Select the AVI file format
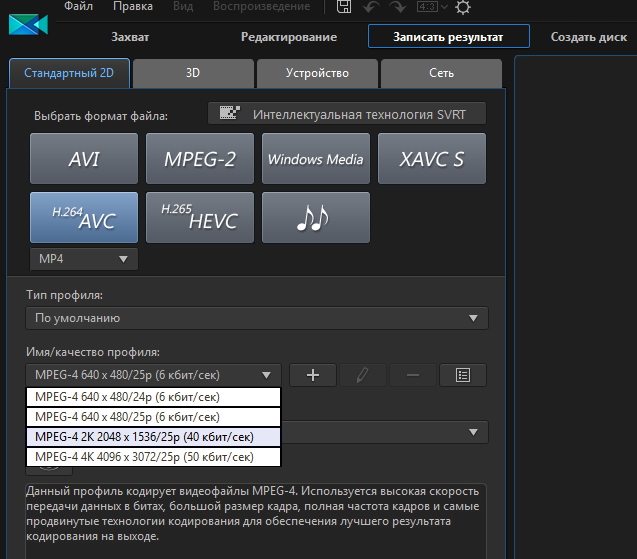Image resolution: width=637 pixels, height=559 pixels. (x=84, y=159)
